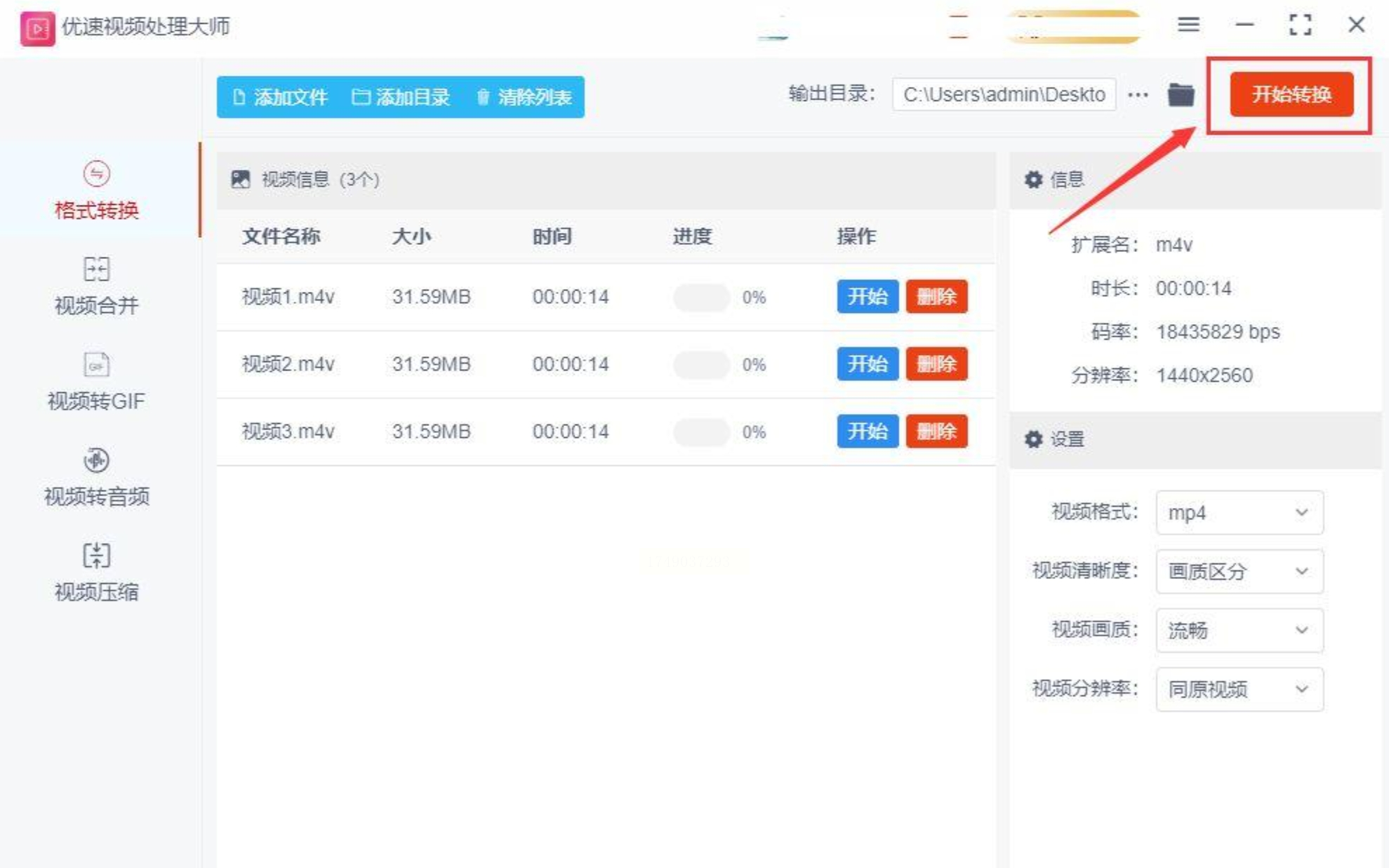Click the red 开始转换 start conversion button
1389x868 pixels.
(1291, 94)
